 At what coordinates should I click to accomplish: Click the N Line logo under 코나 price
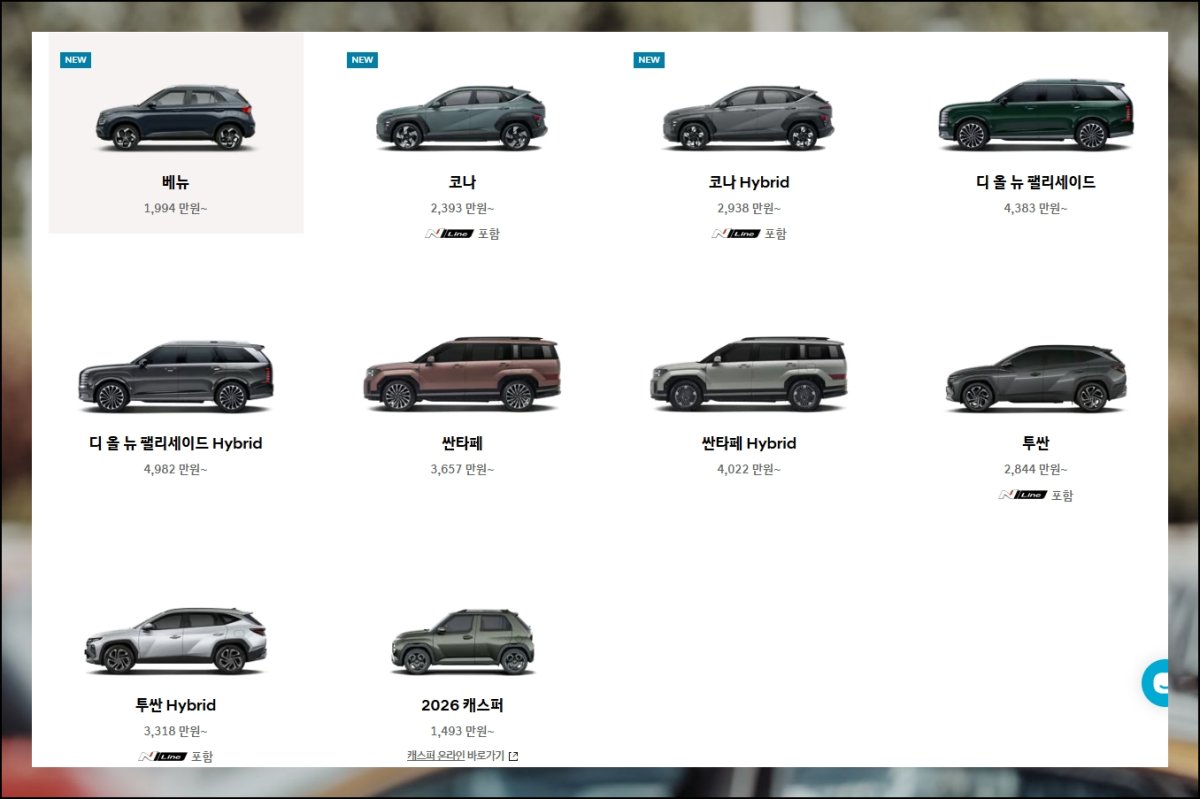pos(448,234)
